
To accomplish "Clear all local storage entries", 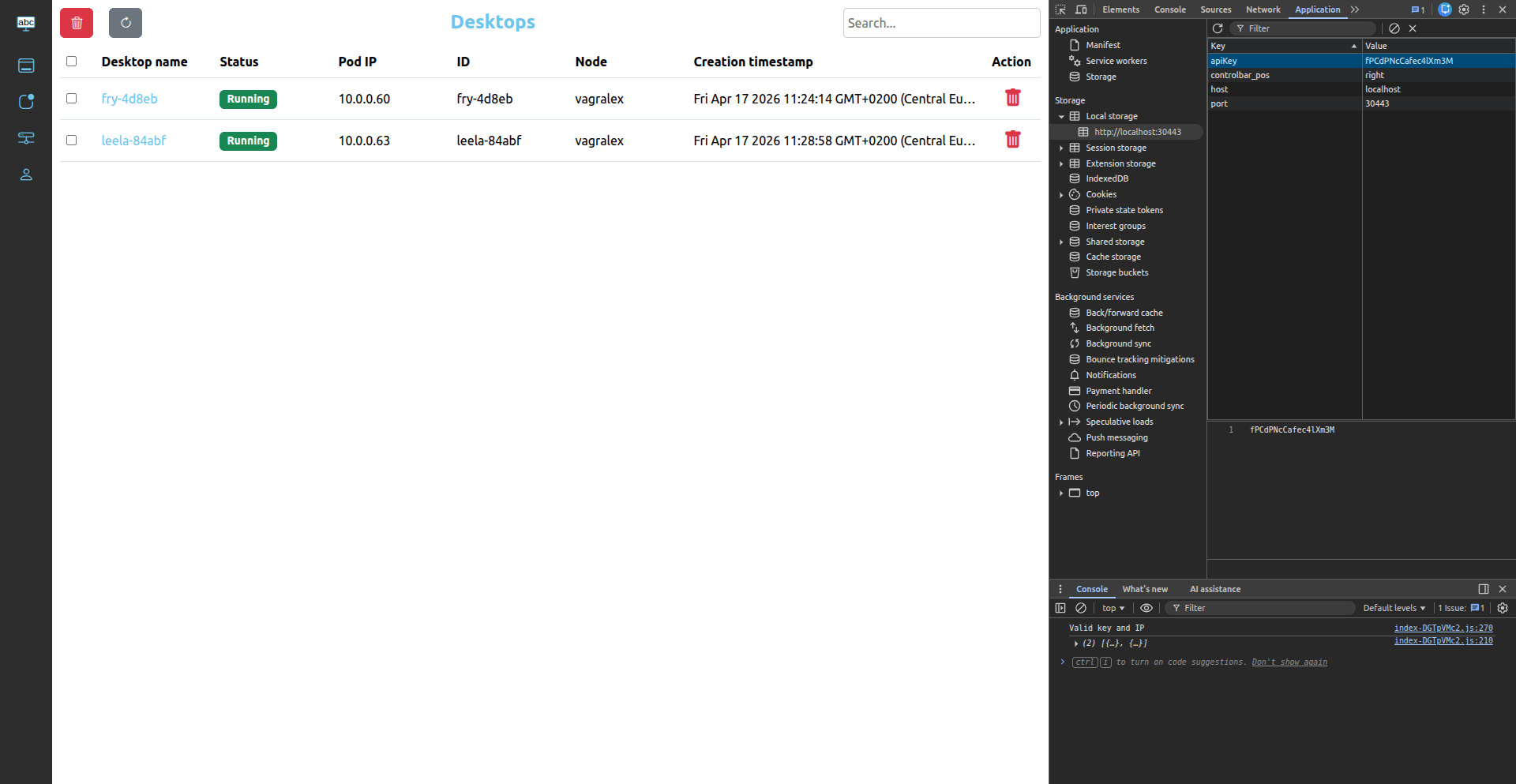I will [1394, 28].
